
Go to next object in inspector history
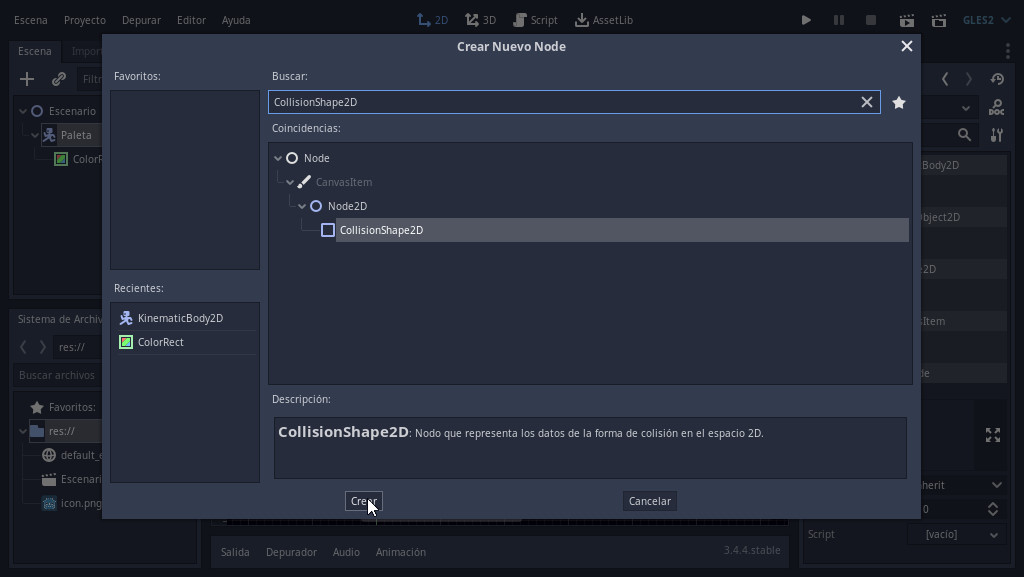[x=968, y=79]
